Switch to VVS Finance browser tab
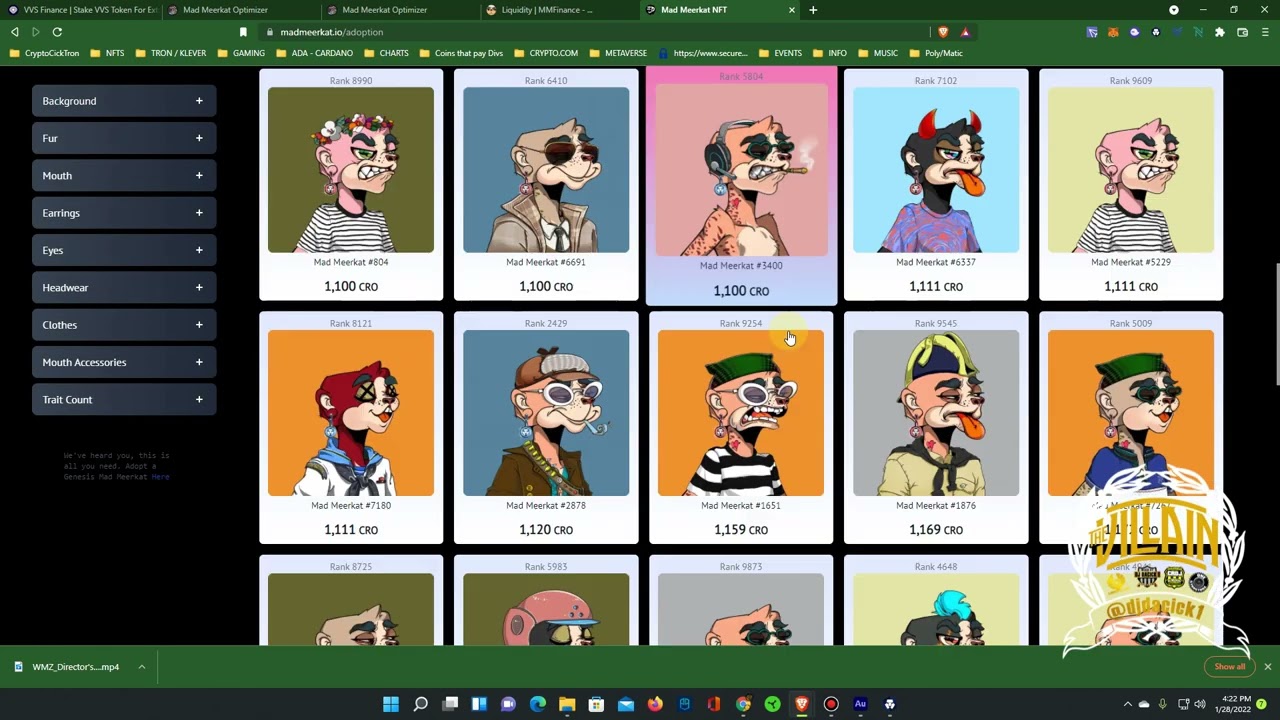The height and width of the screenshot is (720, 1280). [82, 10]
